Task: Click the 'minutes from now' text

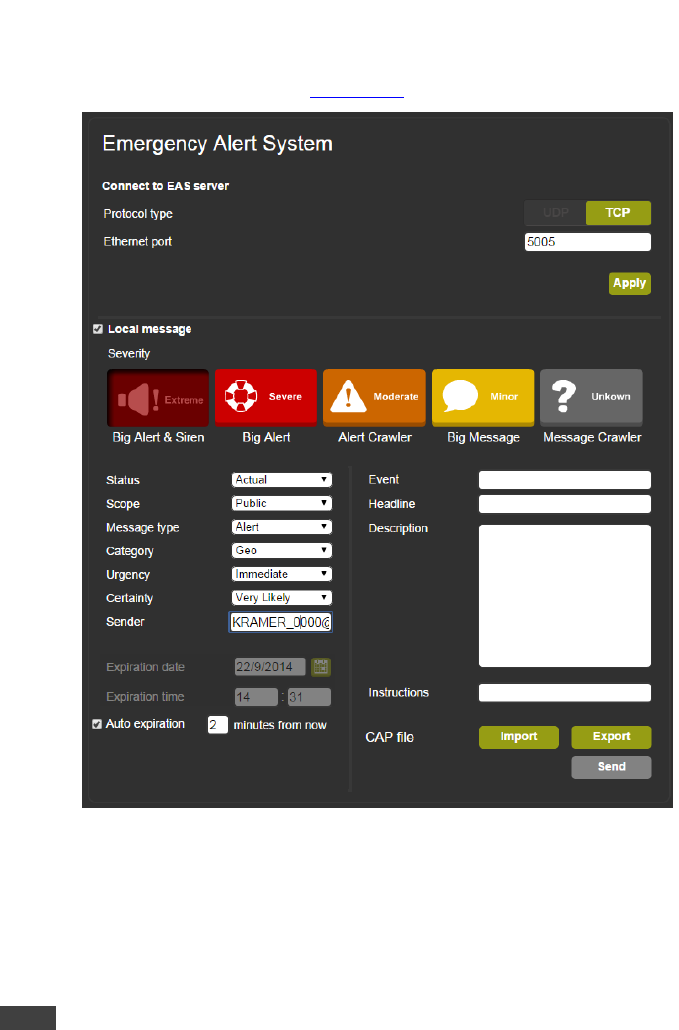Action: [x=280, y=725]
